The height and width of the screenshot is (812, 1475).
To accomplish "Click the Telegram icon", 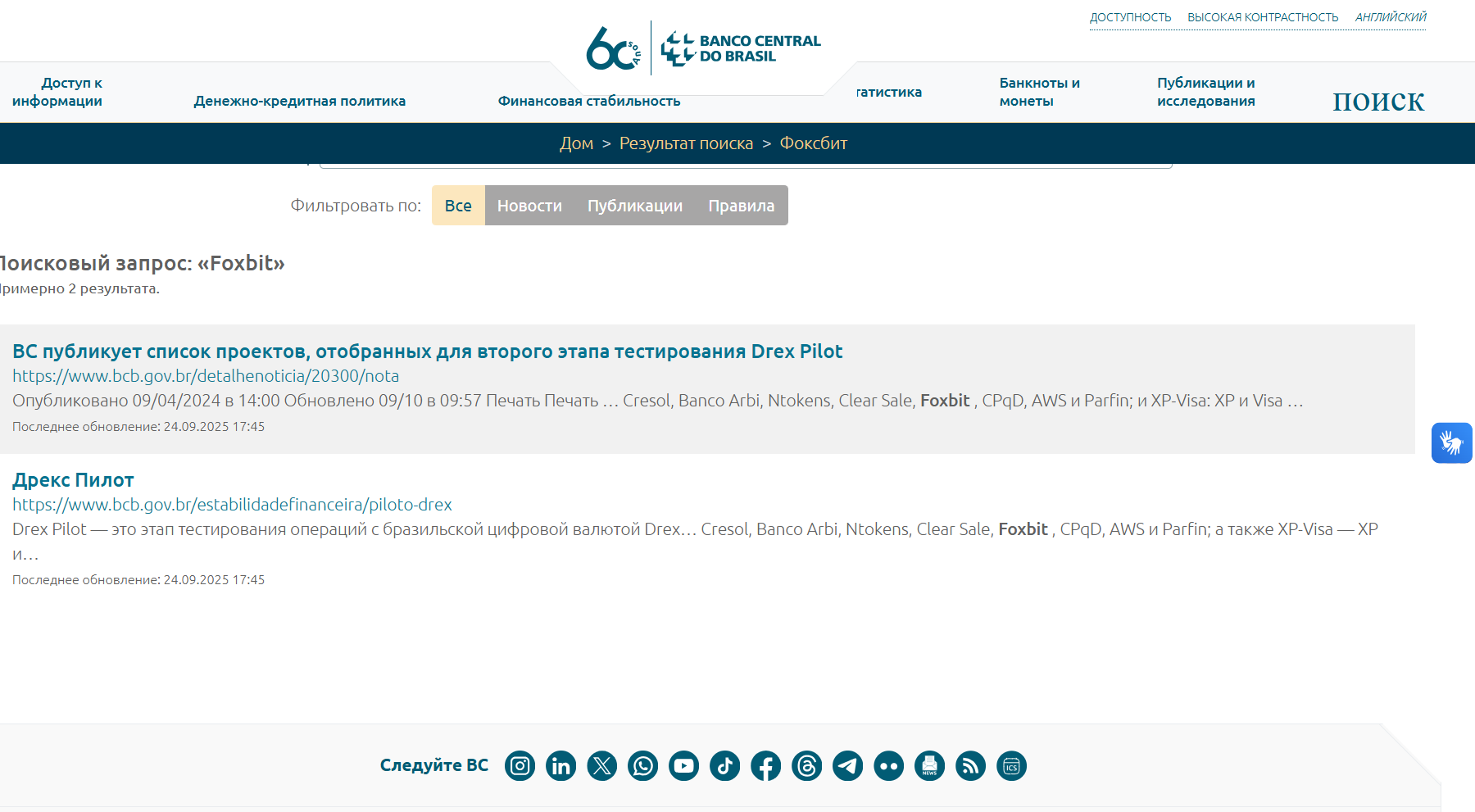I will tap(847, 766).
